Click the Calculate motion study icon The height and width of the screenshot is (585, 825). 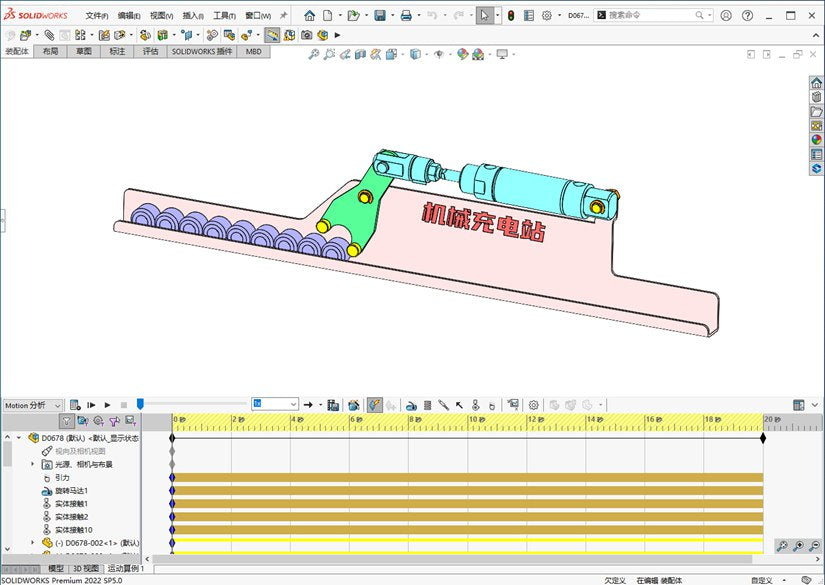tap(75, 405)
